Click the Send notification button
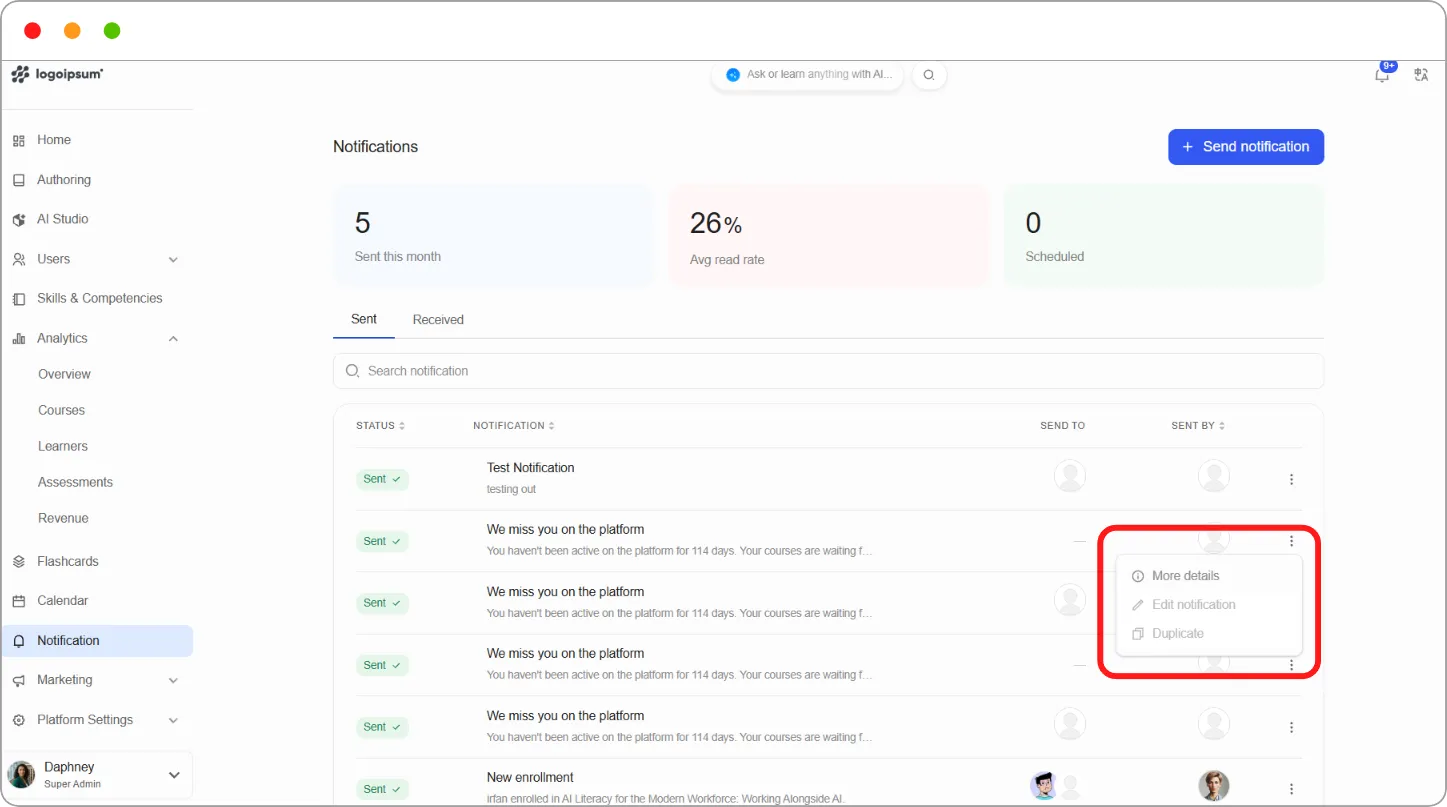Image resolution: width=1447 pixels, height=807 pixels. coord(1246,147)
